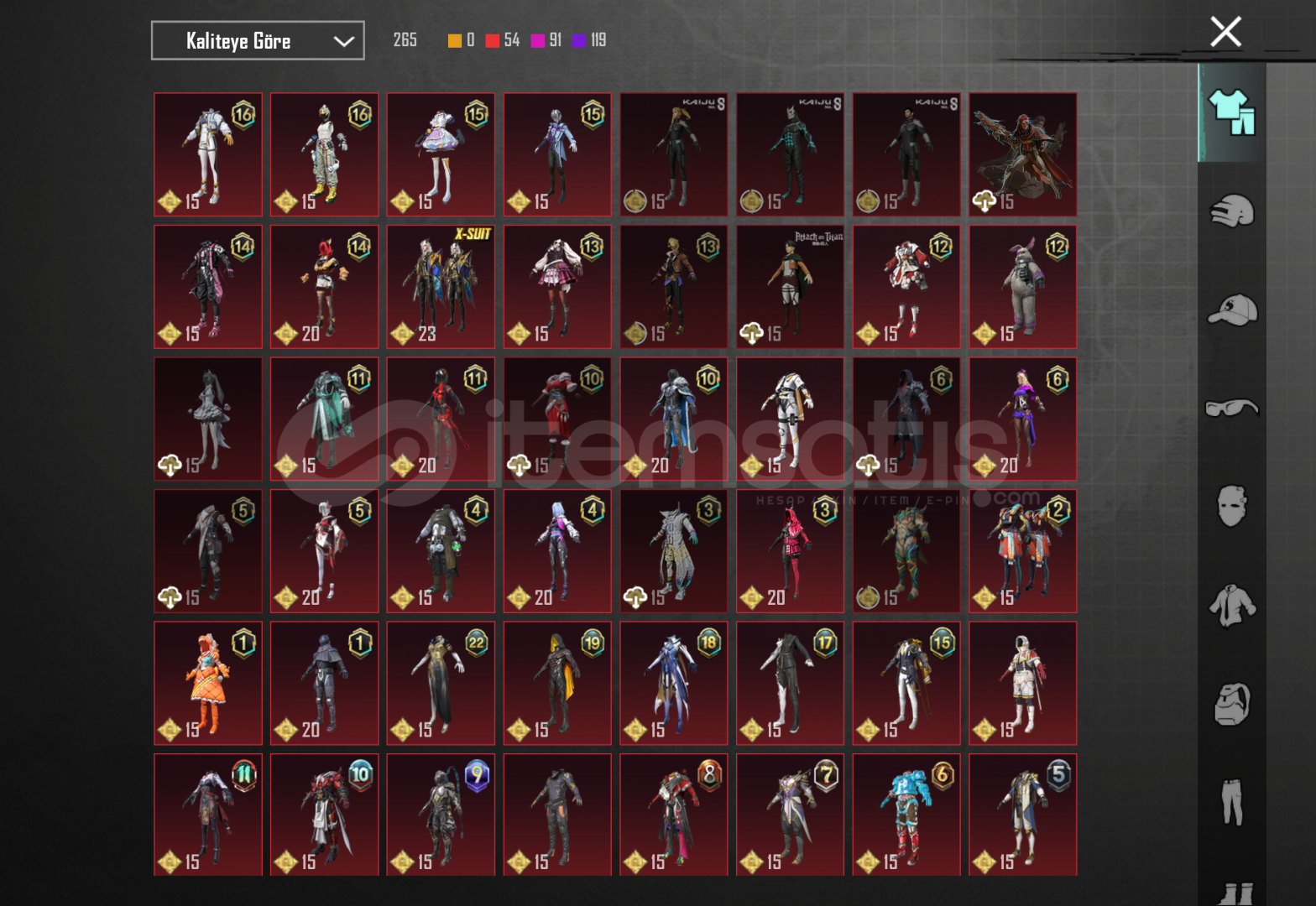Select the red winged cloak outfit
The height and width of the screenshot is (906, 1316).
coord(1023,154)
